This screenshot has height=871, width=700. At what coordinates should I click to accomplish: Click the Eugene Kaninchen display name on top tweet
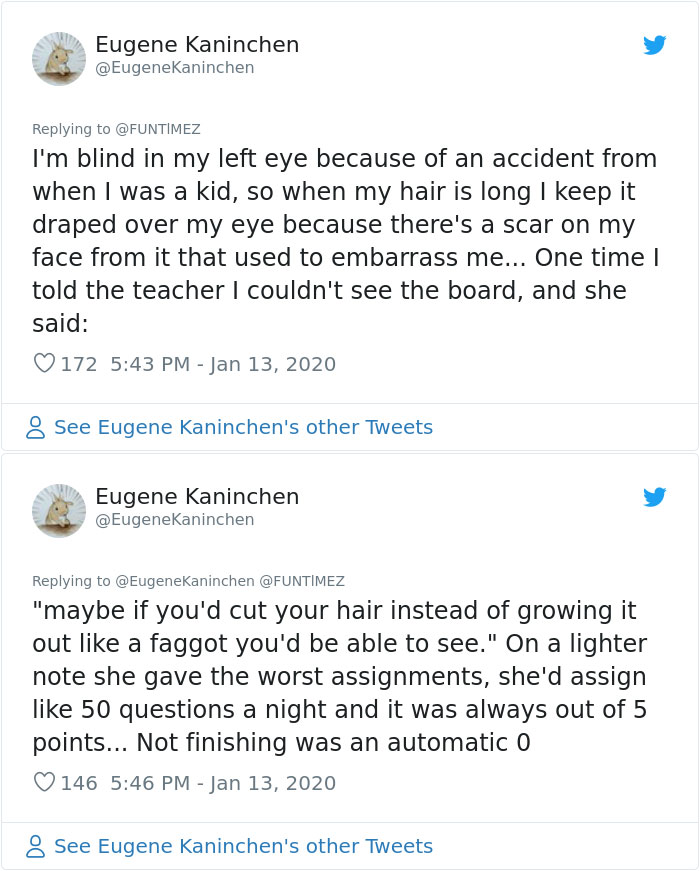click(x=196, y=44)
